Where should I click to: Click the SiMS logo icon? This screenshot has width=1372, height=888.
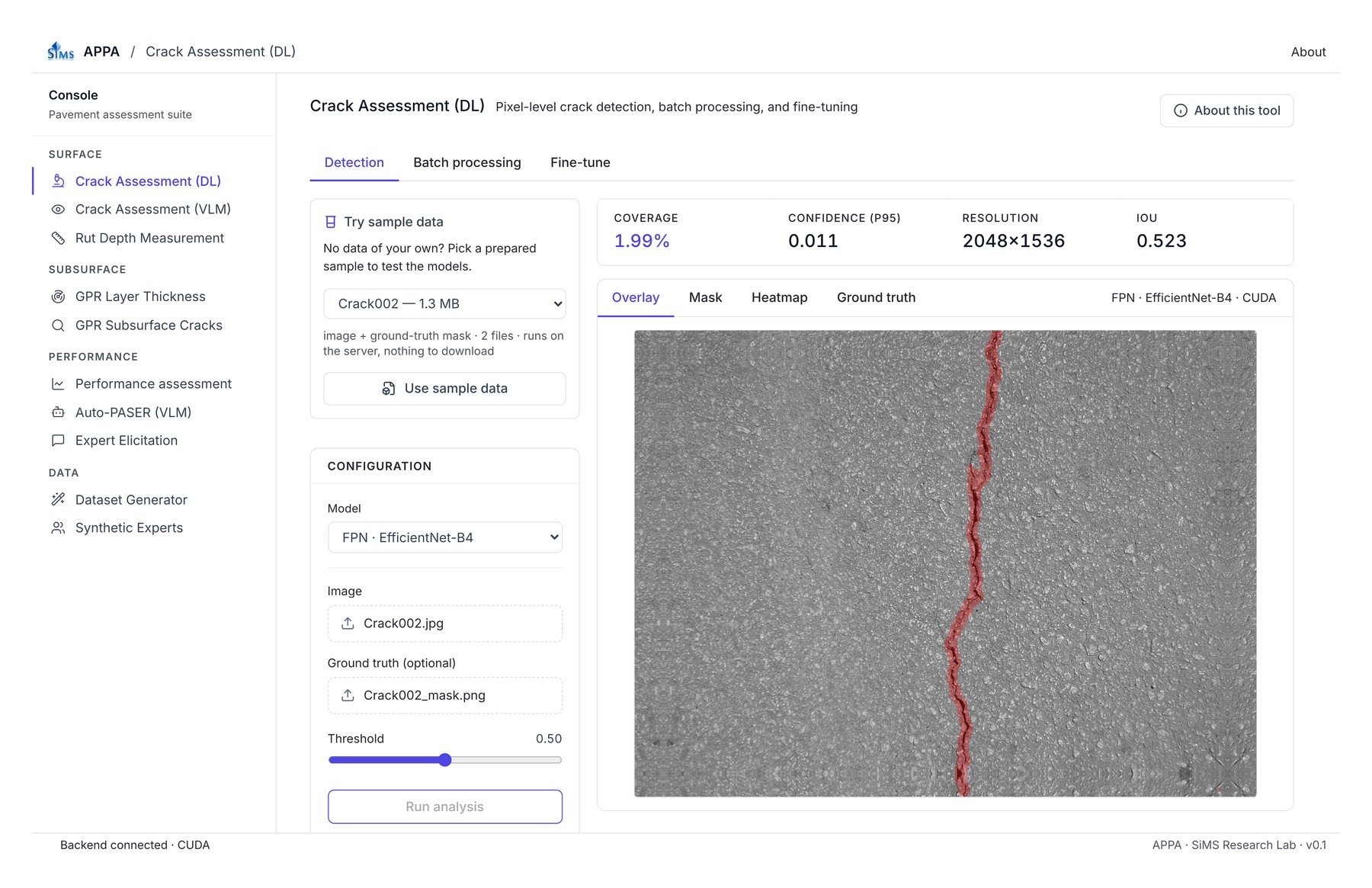[60, 51]
